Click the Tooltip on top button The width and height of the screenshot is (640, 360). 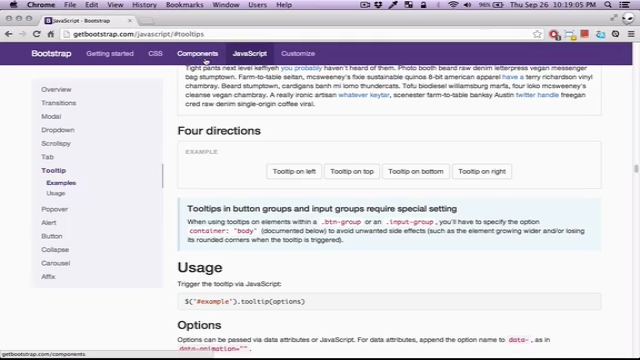coord(352,171)
